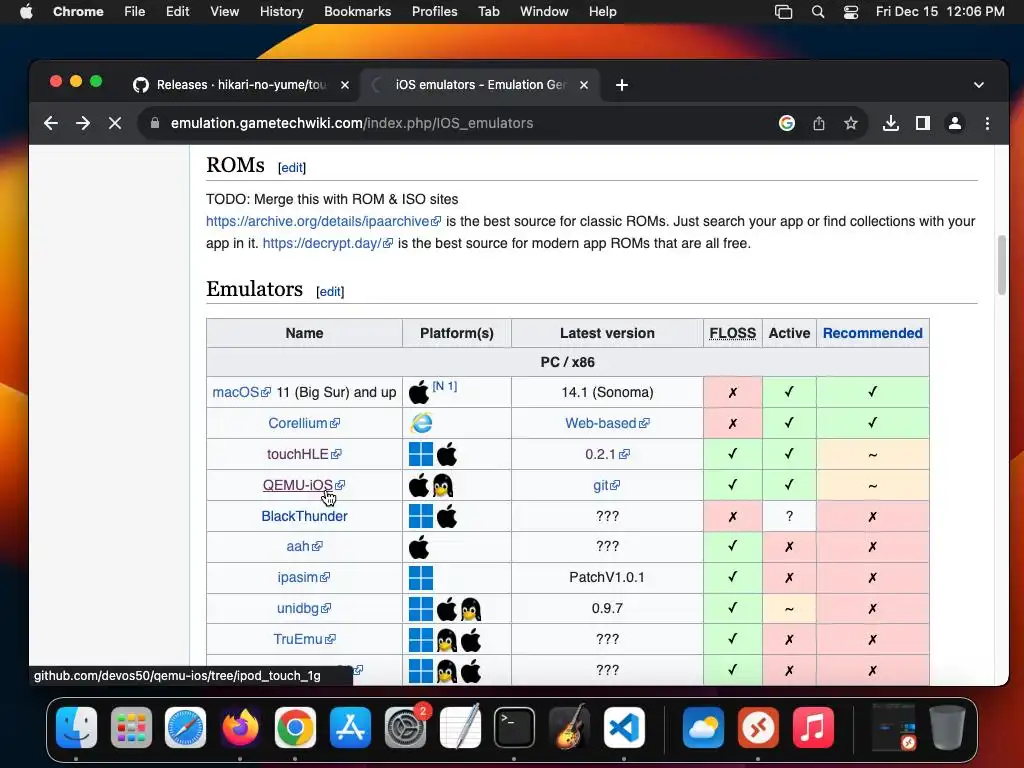This screenshot has width=1024, height=768.
Task: Switch to the Releases hikari-no-yume tab
Action: (240, 85)
